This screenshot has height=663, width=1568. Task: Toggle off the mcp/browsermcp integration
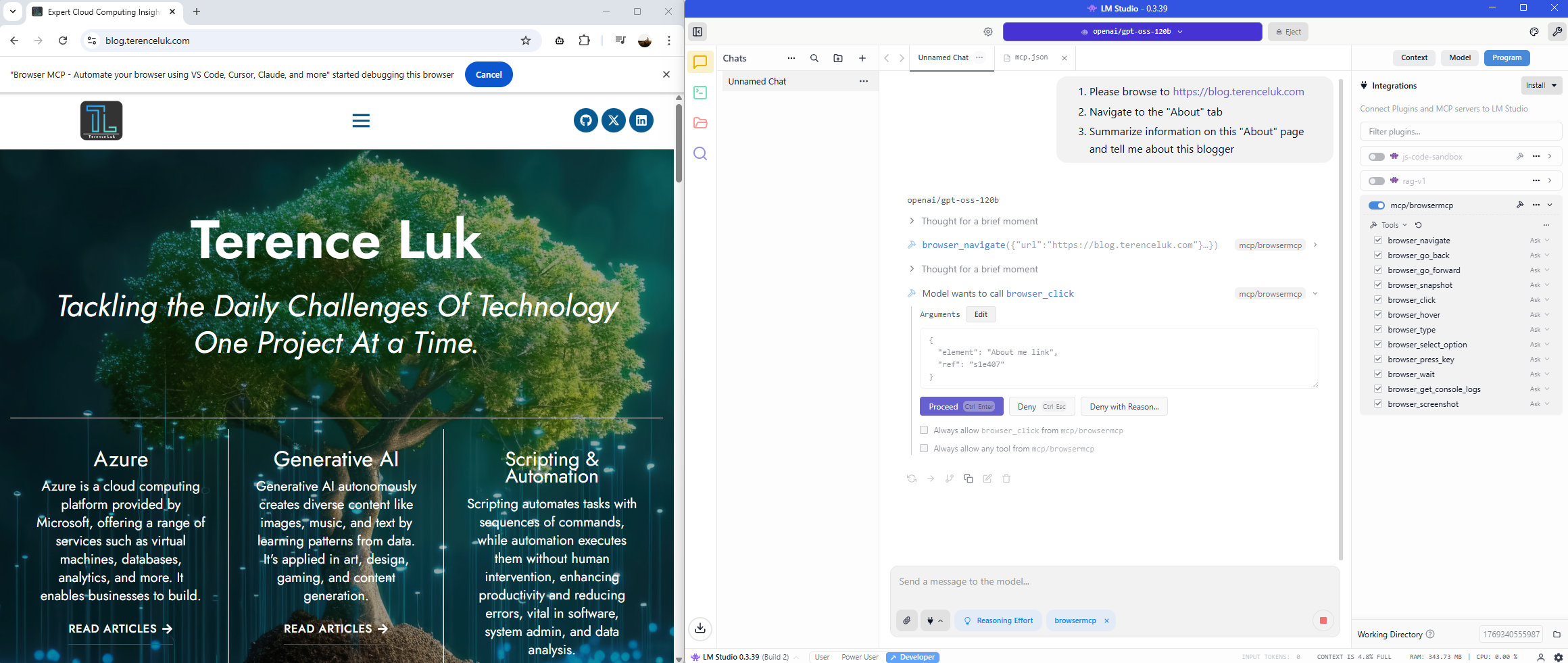1376,205
